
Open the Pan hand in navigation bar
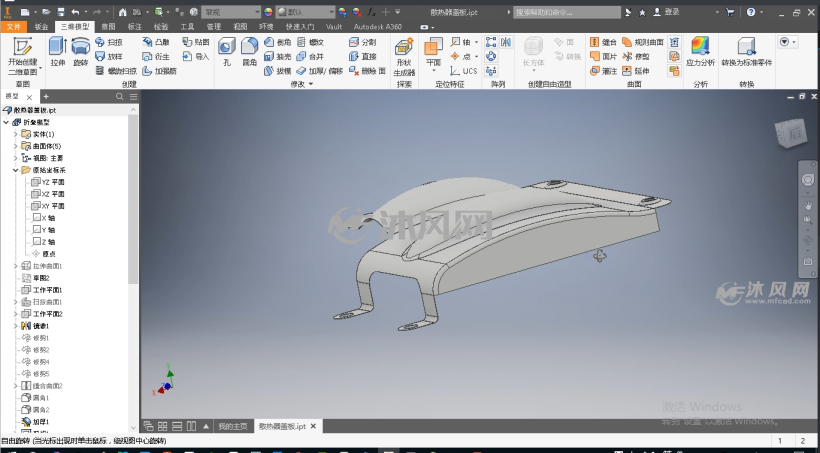pyautogui.click(x=807, y=205)
